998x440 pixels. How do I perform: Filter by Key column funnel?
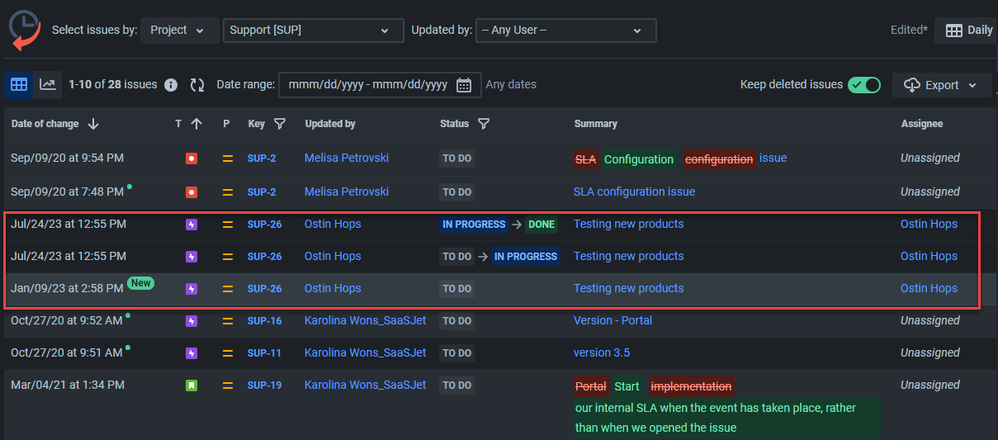pos(279,124)
